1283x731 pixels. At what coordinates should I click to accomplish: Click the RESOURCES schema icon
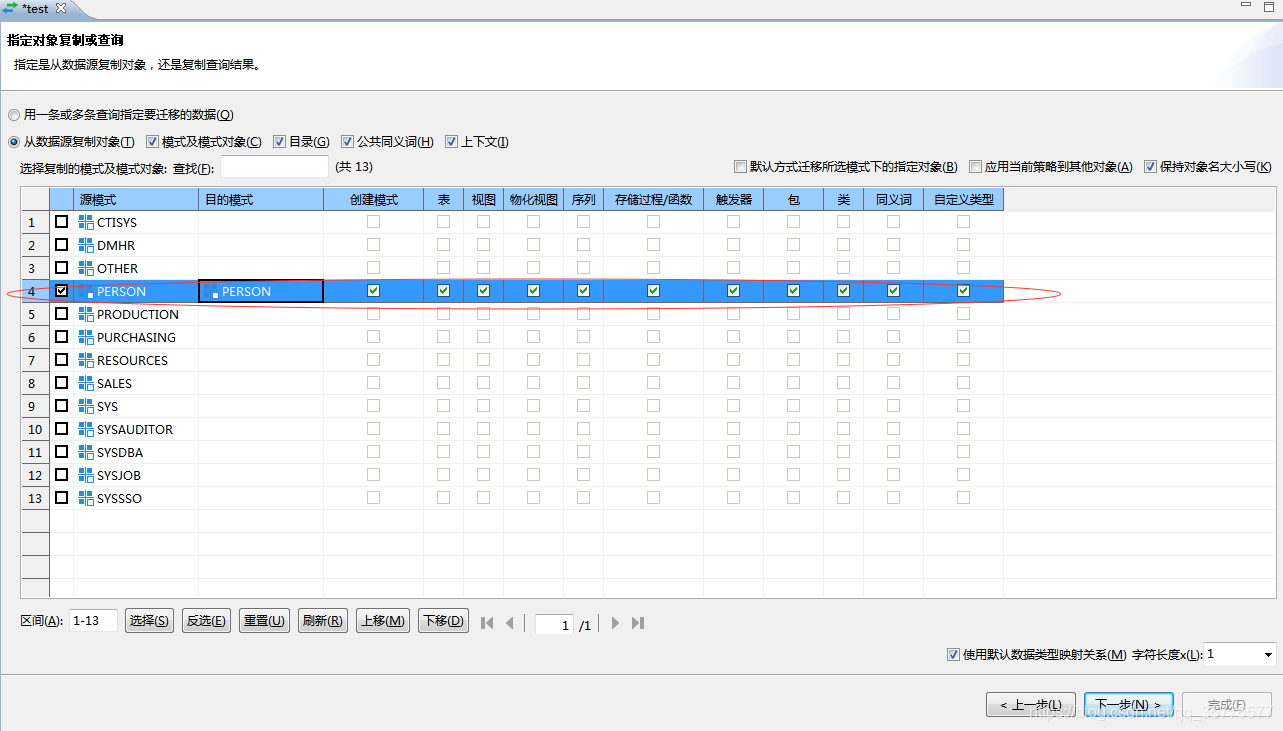pos(86,360)
